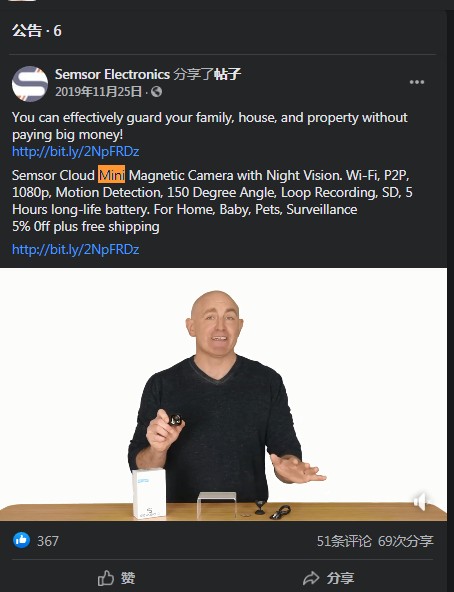Open the three-dot post options menu
This screenshot has width=454, height=592.
tap(417, 82)
